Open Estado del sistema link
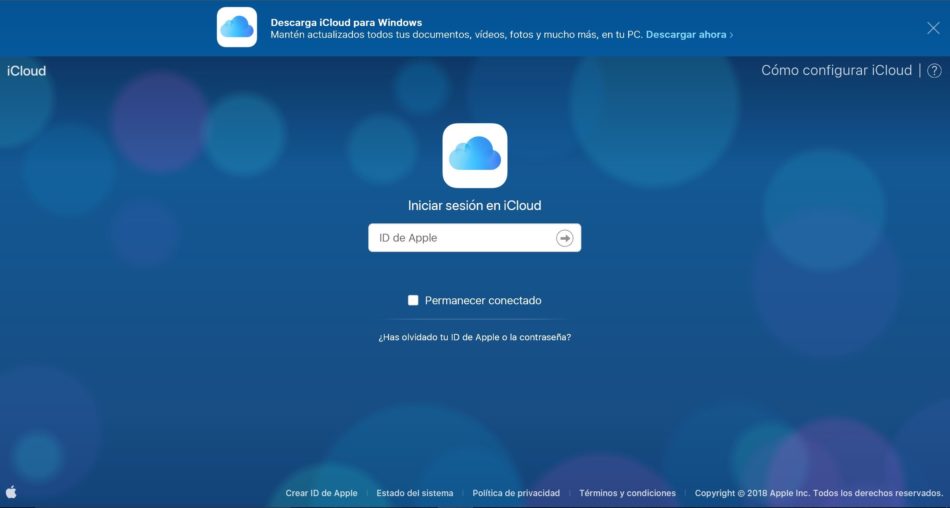Viewport: 950px width, 508px height. [x=414, y=493]
